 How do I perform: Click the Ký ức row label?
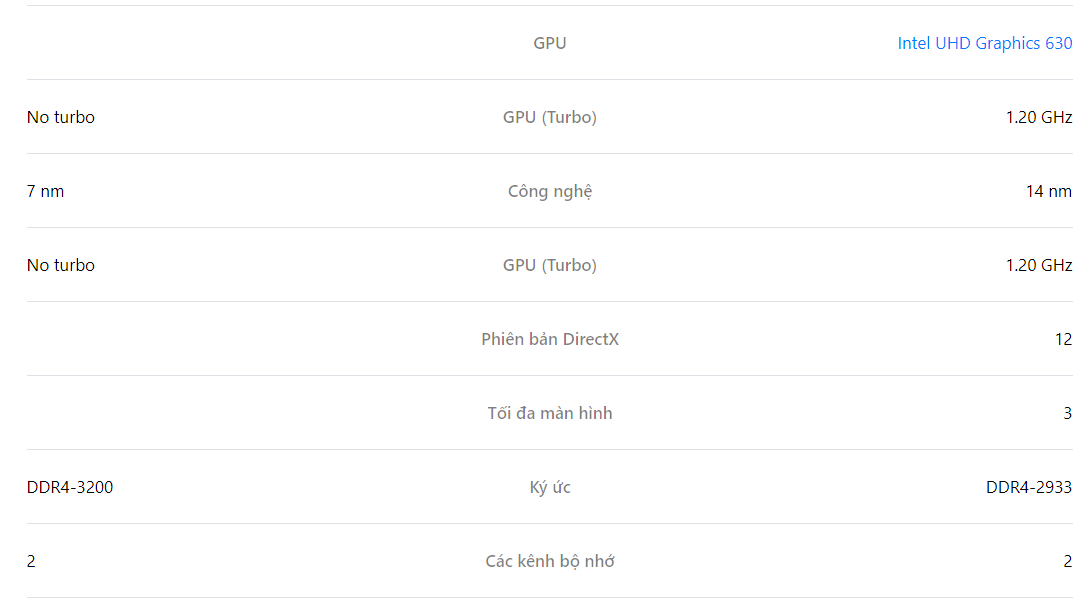550,487
